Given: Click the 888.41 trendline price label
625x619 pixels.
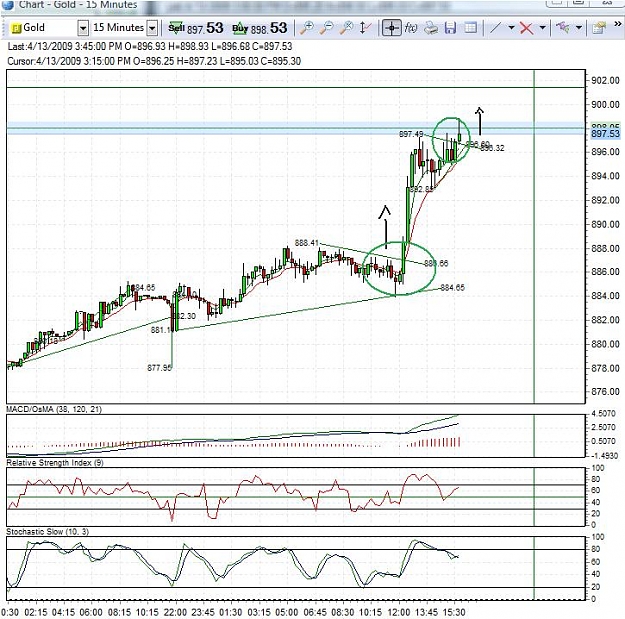Looking at the screenshot, I should (x=307, y=243).
